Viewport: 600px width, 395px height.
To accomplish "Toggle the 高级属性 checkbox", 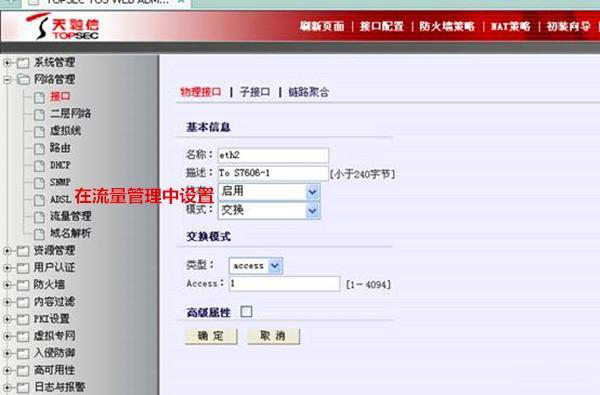I will coord(246,312).
